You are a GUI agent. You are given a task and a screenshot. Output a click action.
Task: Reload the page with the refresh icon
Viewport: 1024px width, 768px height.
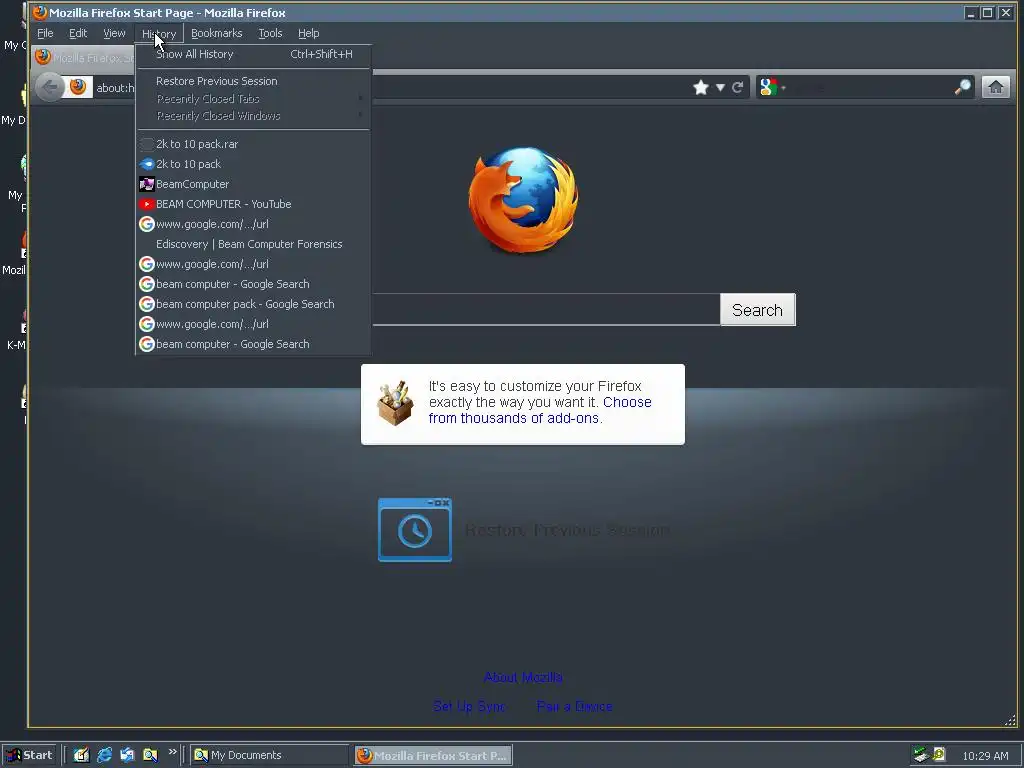tap(737, 88)
